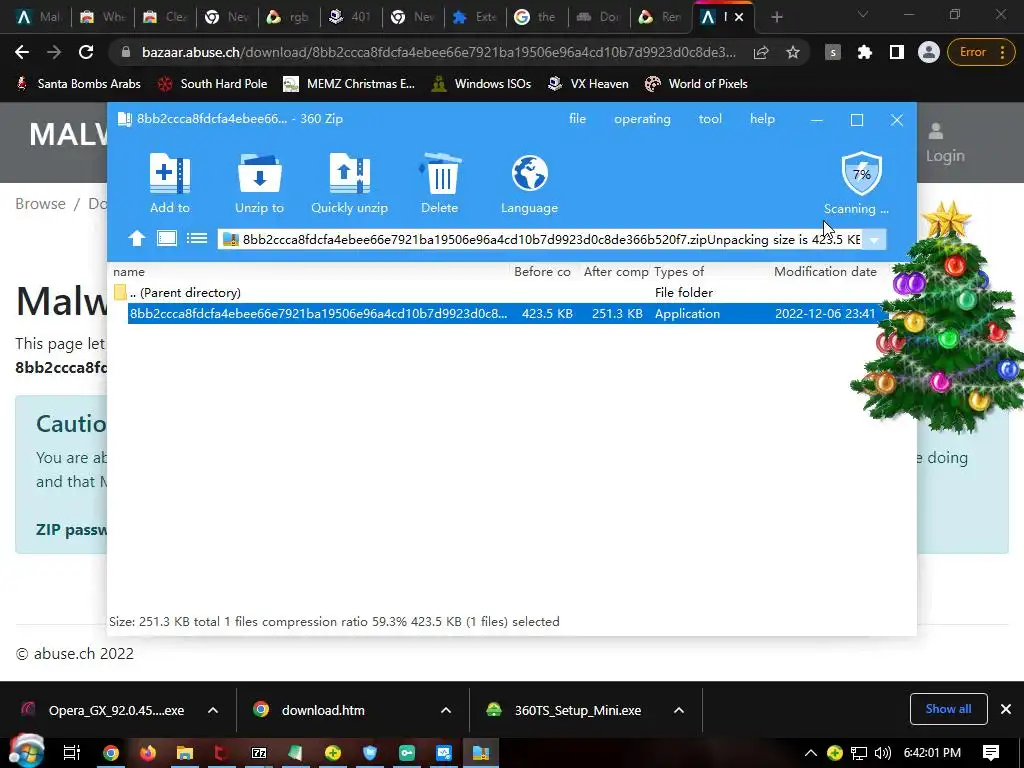This screenshot has height=768, width=1024.
Task: Go up one directory with the arrow
Action: [136, 238]
